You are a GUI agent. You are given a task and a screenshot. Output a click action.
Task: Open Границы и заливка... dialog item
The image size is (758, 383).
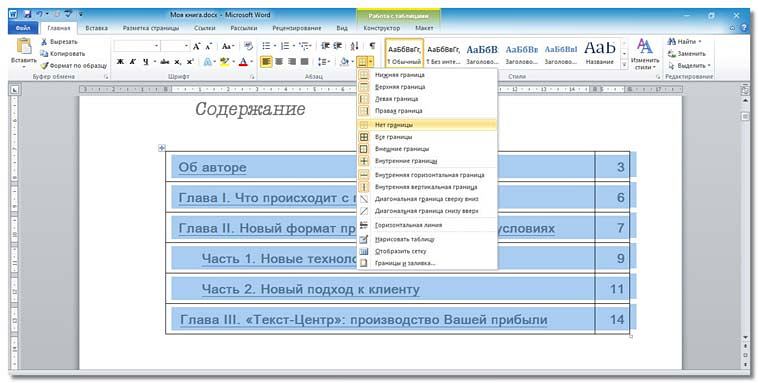pos(427,263)
